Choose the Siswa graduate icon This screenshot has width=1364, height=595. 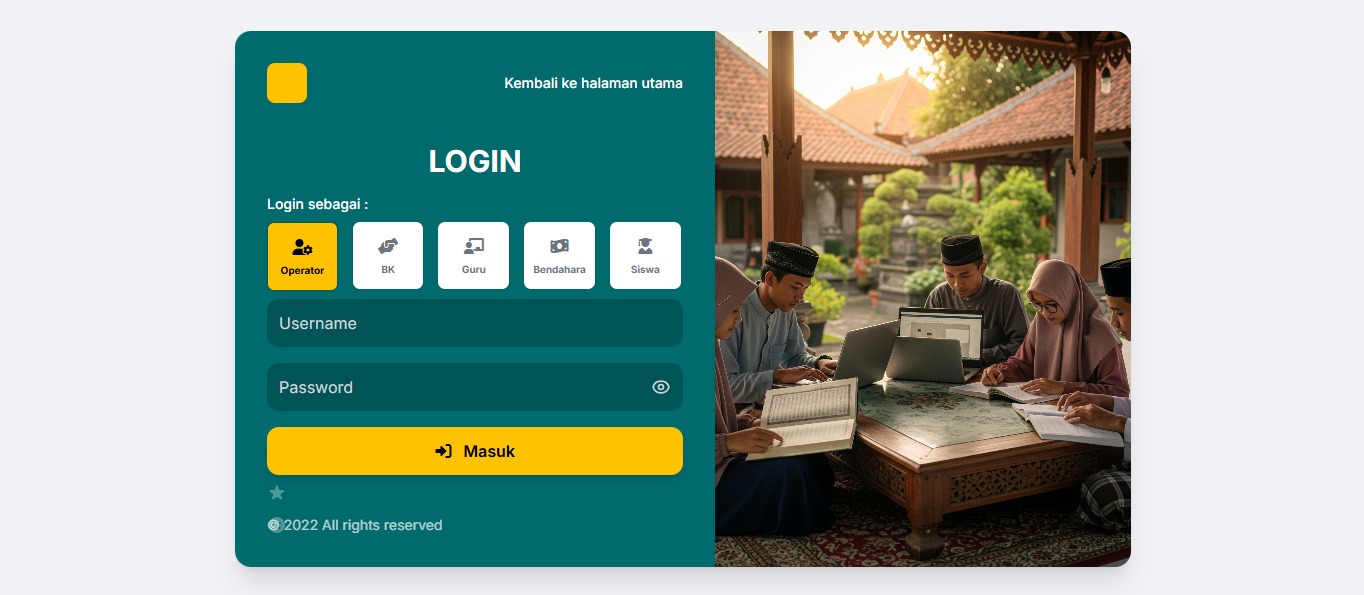point(645,246)
